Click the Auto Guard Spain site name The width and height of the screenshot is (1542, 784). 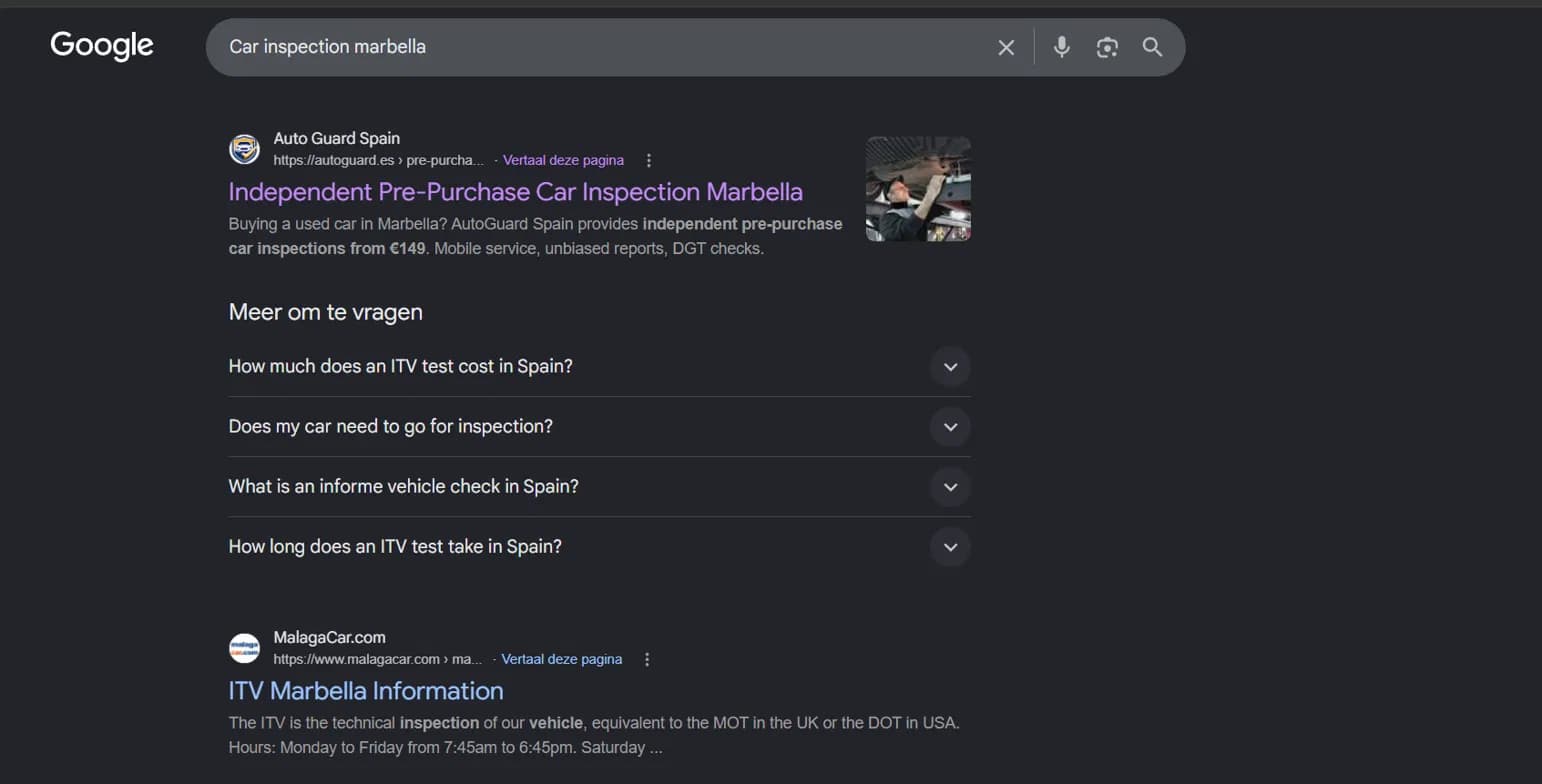tap(336, 138)
